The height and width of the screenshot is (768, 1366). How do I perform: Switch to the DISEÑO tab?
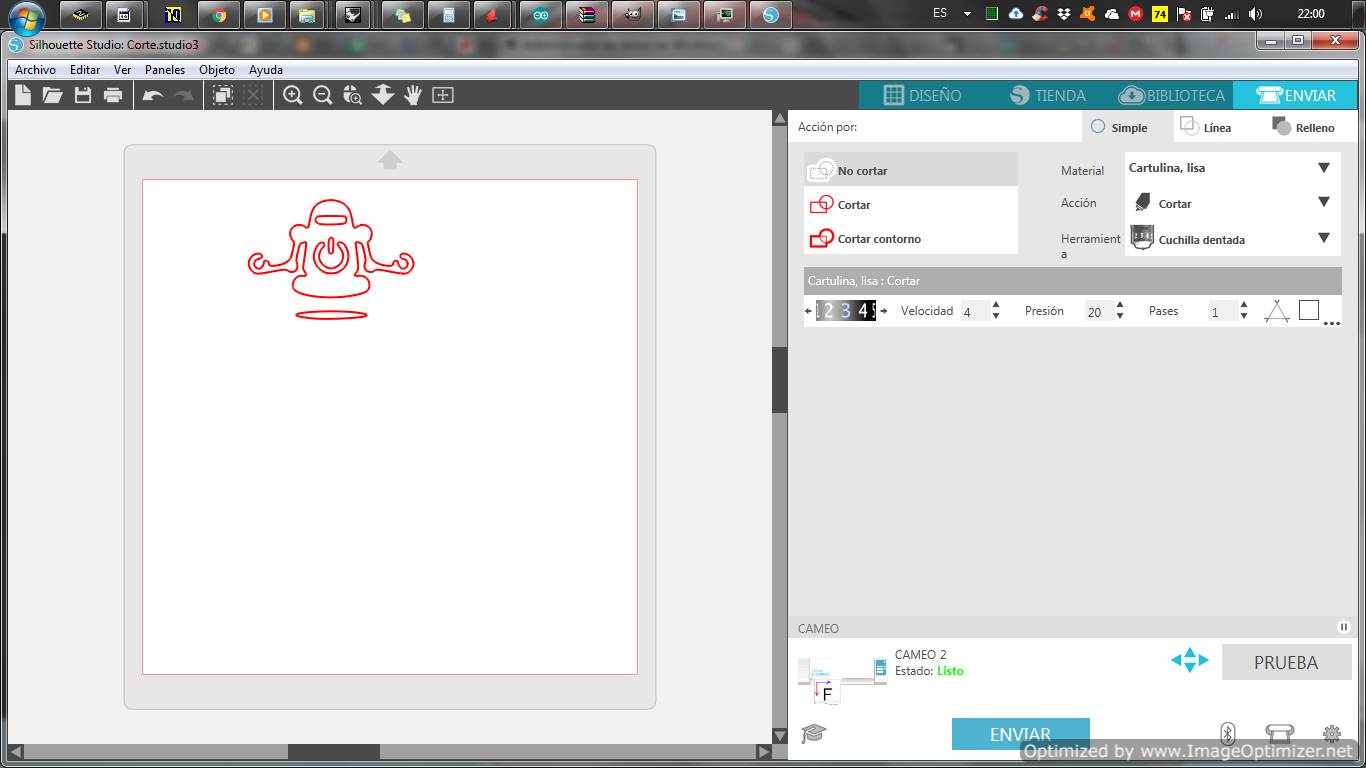pos(922,95)
